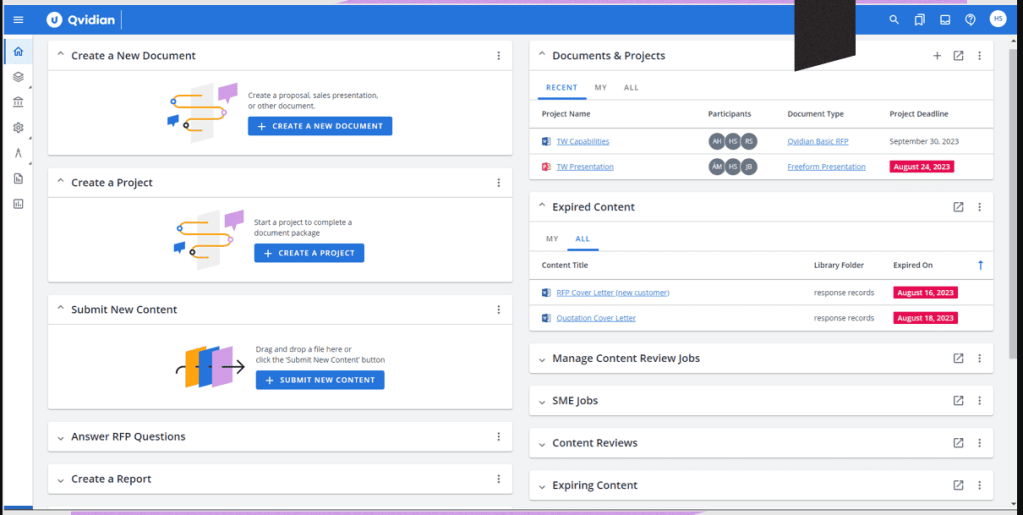Image resolution: width=1023 pixels, height=515 pixels.
Task: Click the Home icon in the sidebar
Action: pos(18,51)
